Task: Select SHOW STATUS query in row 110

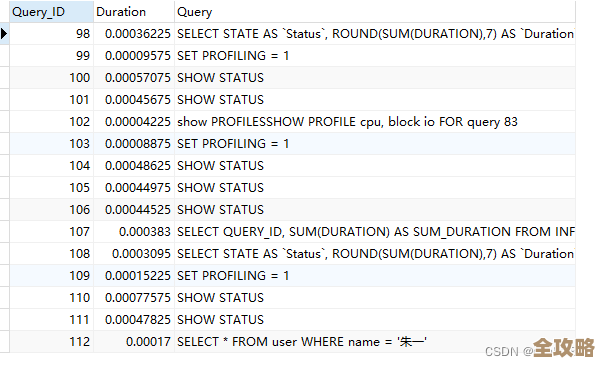Action: coord(220,298)
